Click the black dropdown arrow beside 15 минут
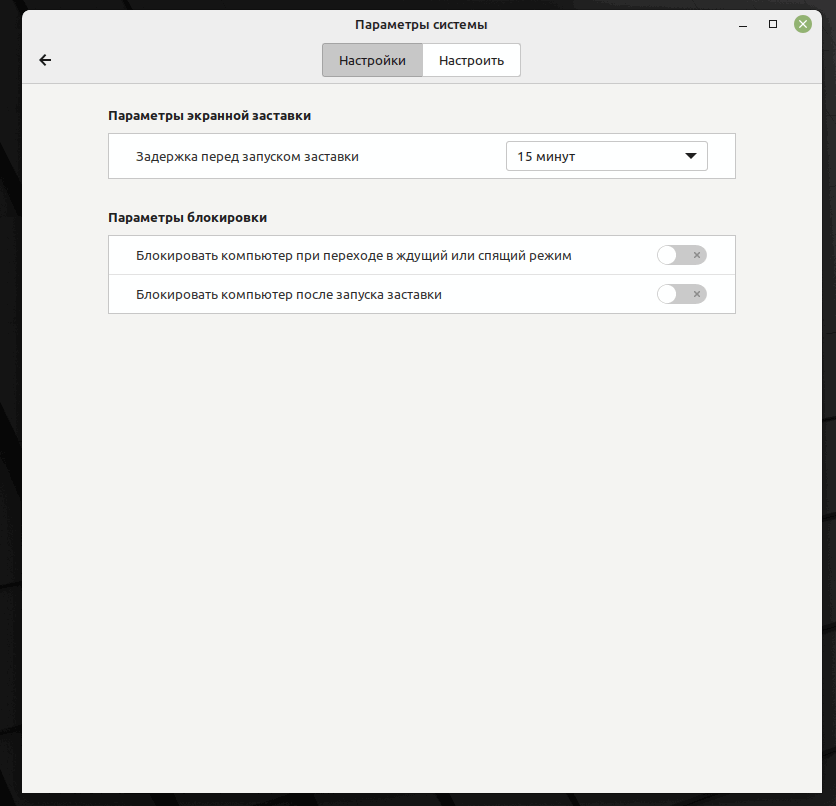The image size is (836, 806). point(690,156)
